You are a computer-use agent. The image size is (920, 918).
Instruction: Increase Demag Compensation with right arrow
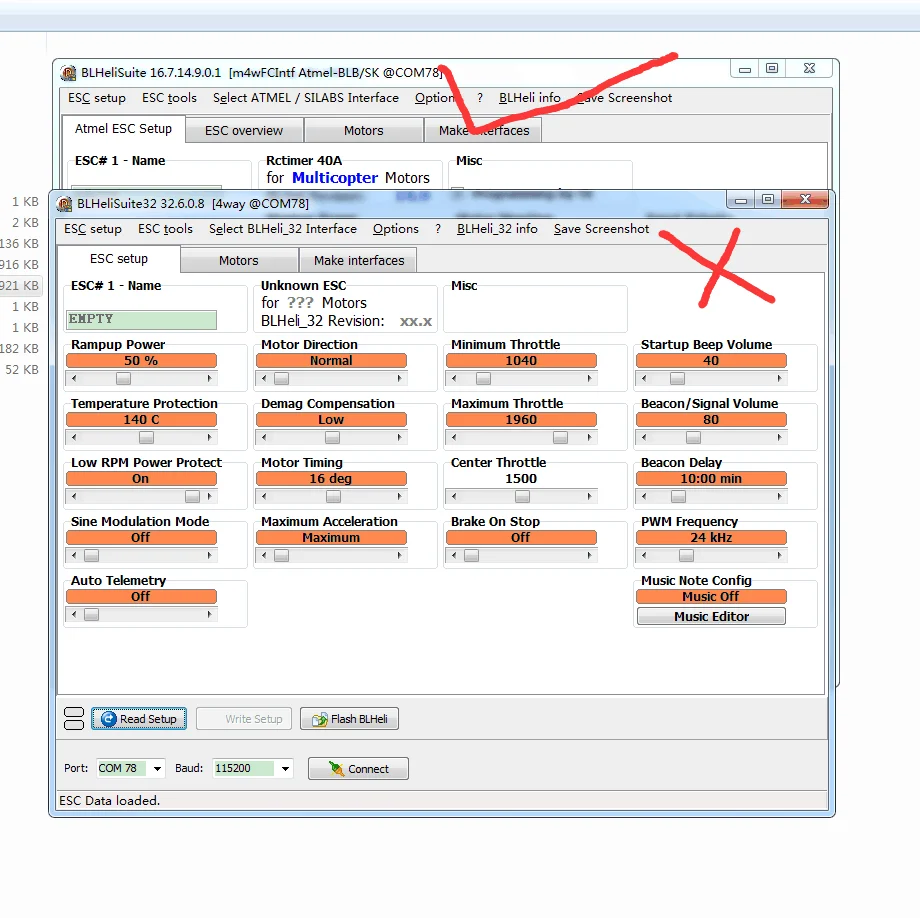[x=400, y=438]
